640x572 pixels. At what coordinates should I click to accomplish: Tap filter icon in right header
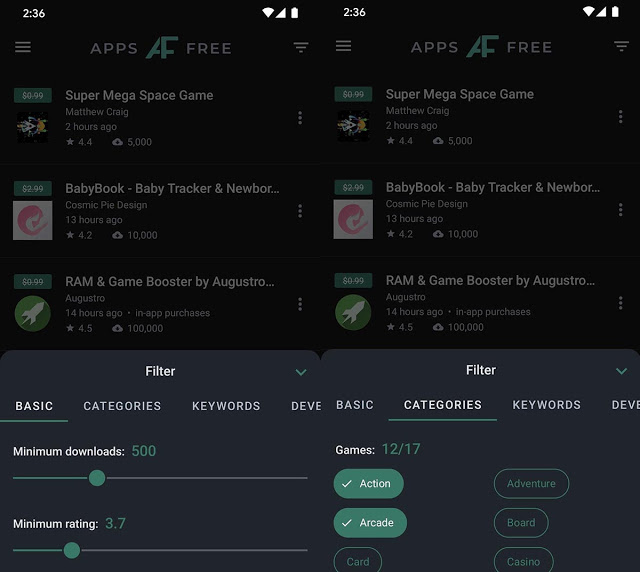point(621,46)
